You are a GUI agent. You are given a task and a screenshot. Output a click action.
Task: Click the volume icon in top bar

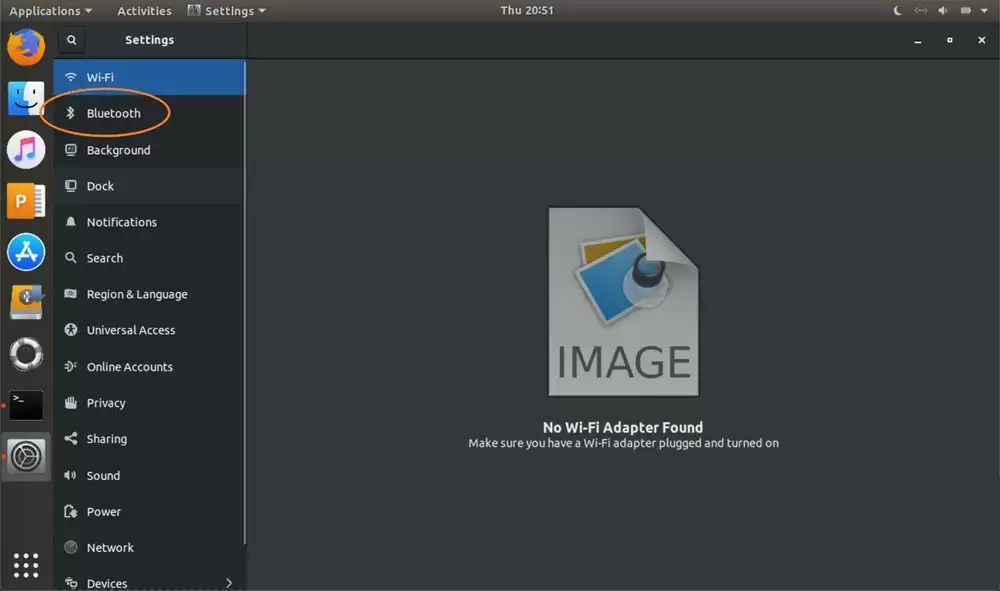point(943,10)
